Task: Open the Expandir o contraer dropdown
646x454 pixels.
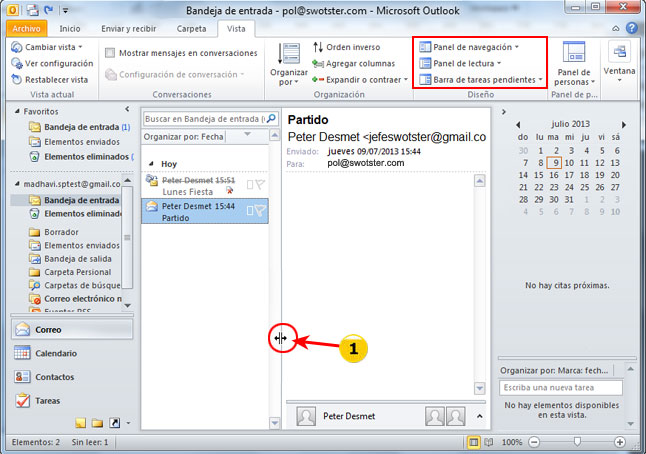Action: click(360, 80)
